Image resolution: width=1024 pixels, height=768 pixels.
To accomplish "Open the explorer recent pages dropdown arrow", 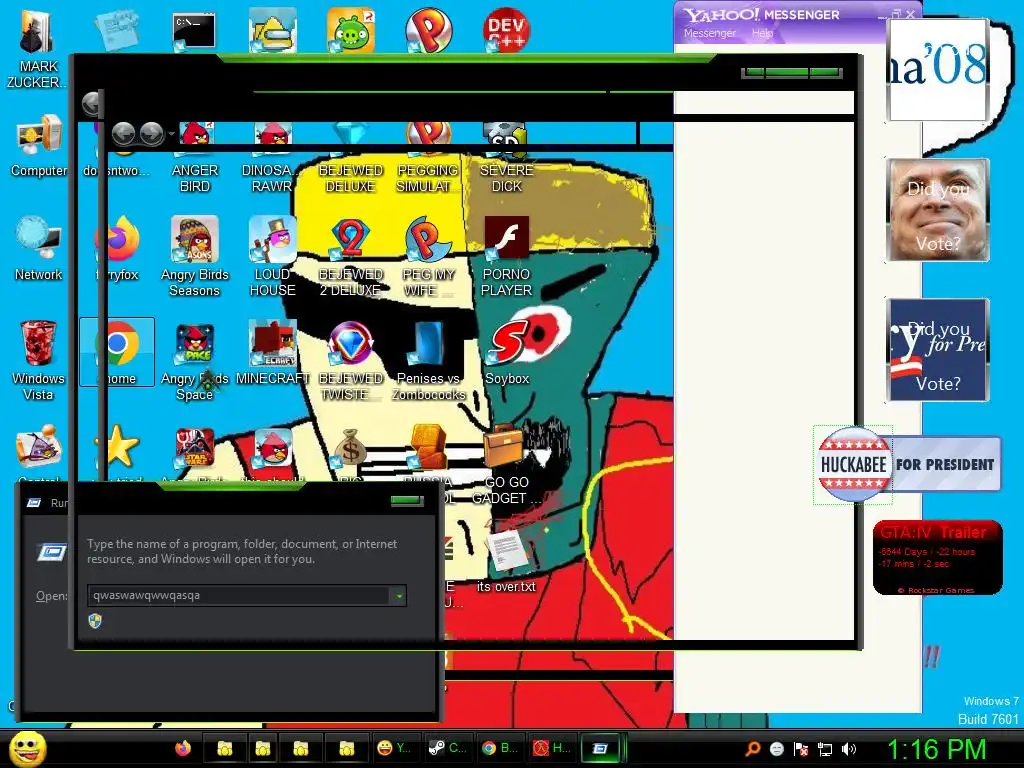I will (171, 135).
